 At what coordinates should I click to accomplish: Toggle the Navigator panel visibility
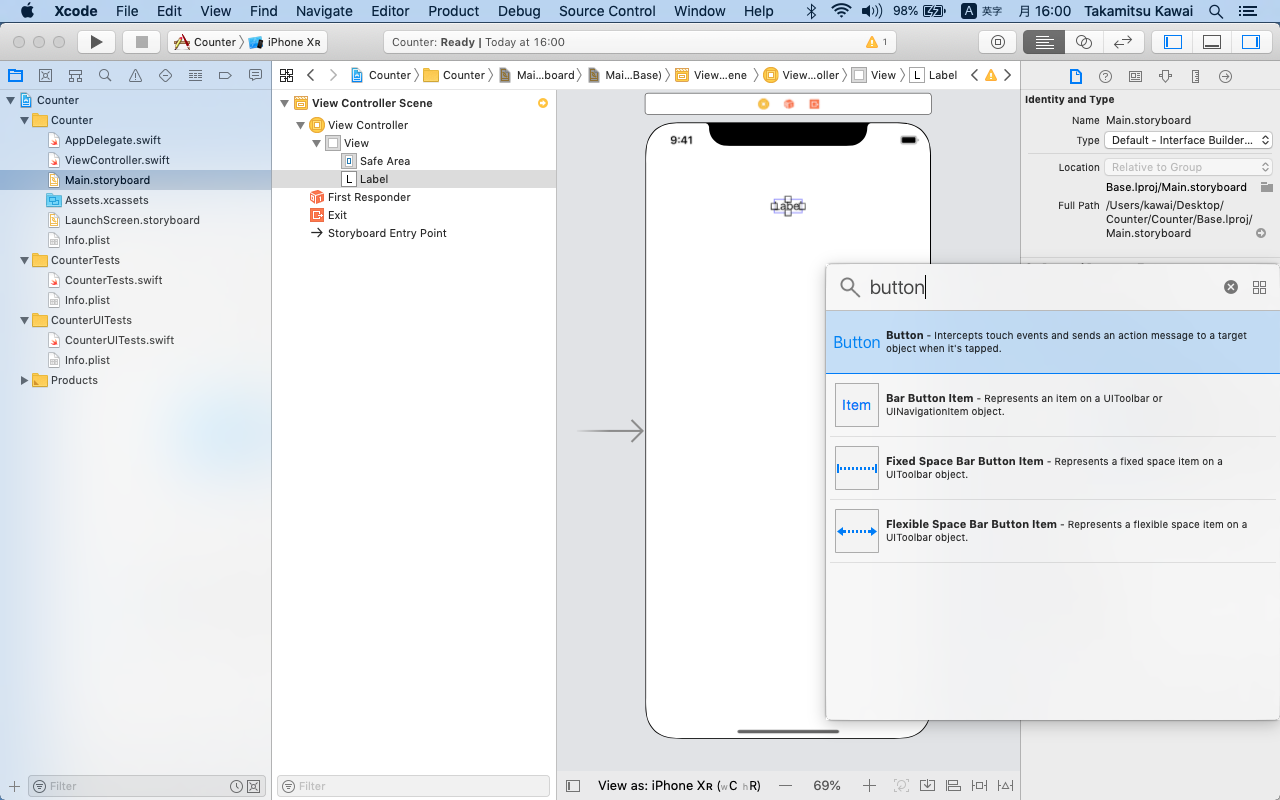(1173, 42)
